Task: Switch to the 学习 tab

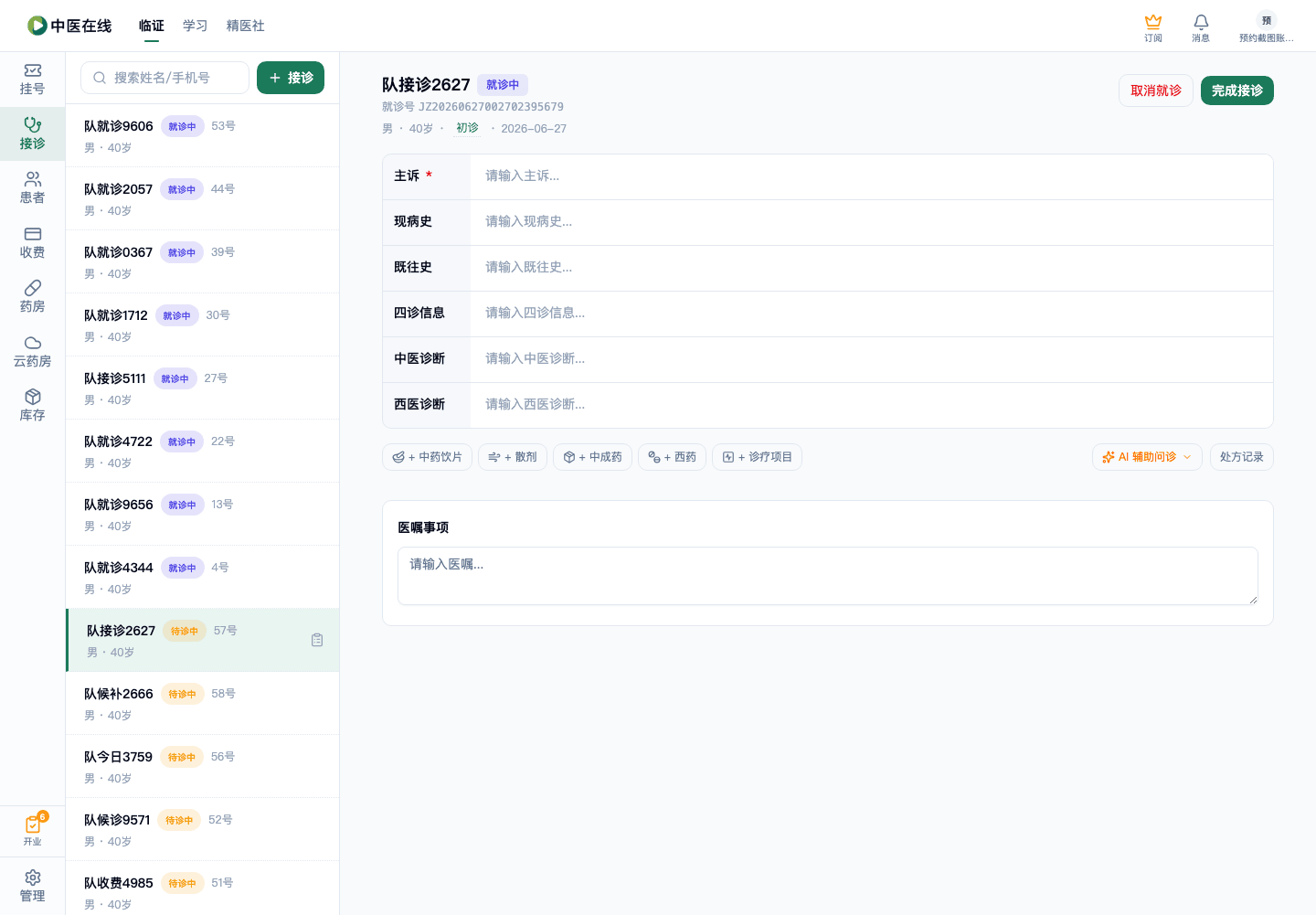Action: [x=196, y=26]
